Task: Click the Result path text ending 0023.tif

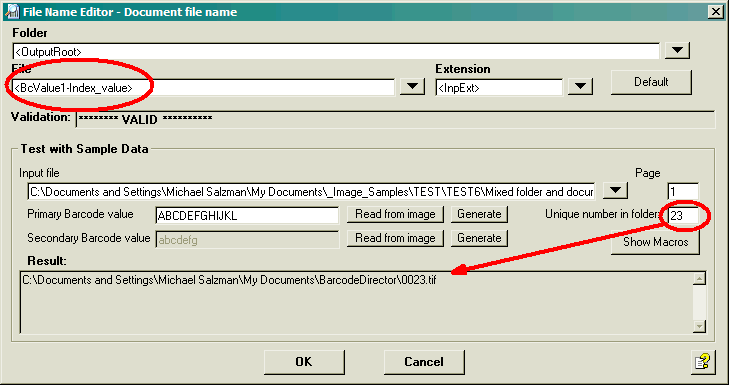Action: 229,280
